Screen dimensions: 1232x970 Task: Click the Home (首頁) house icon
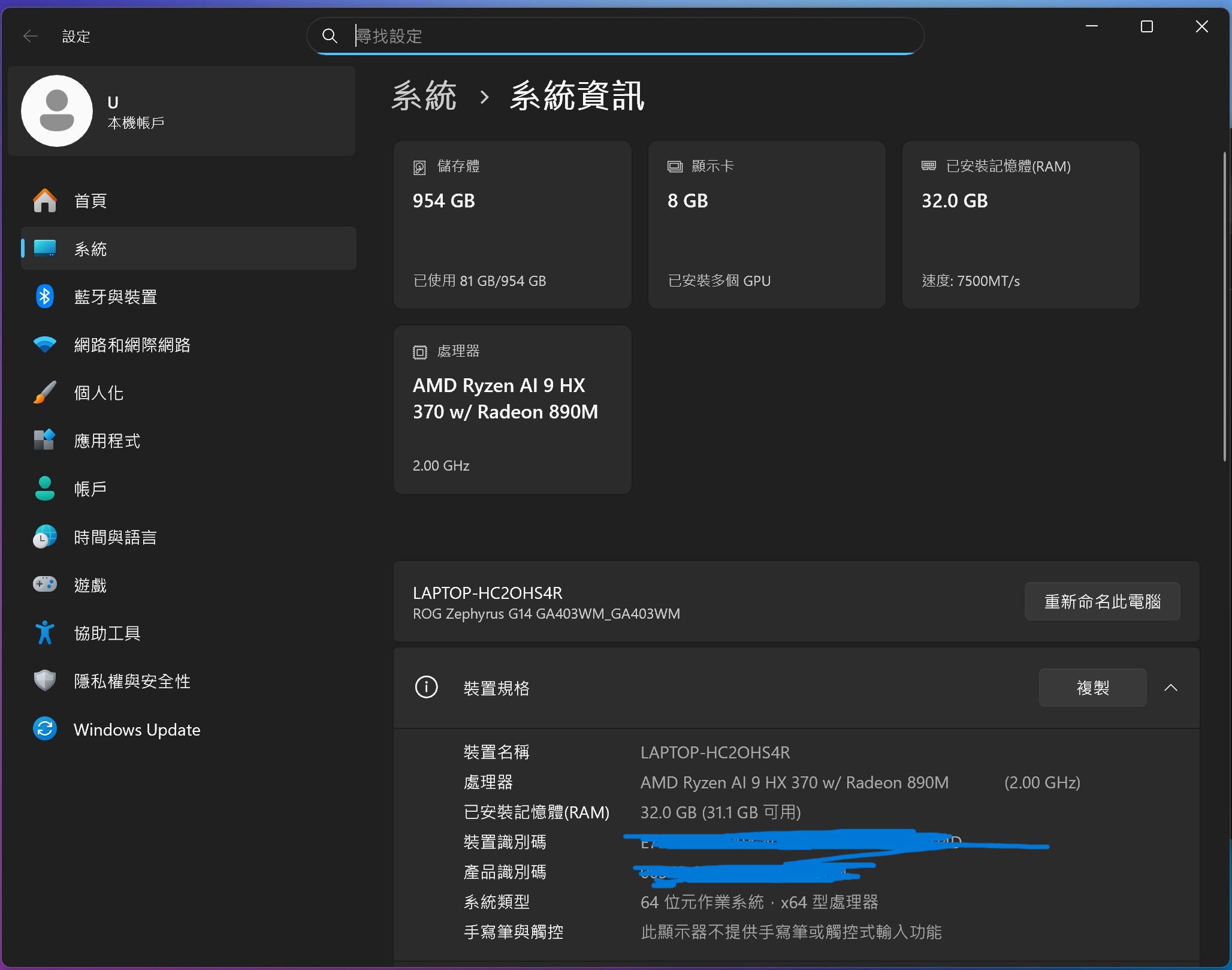click(45, 201)
